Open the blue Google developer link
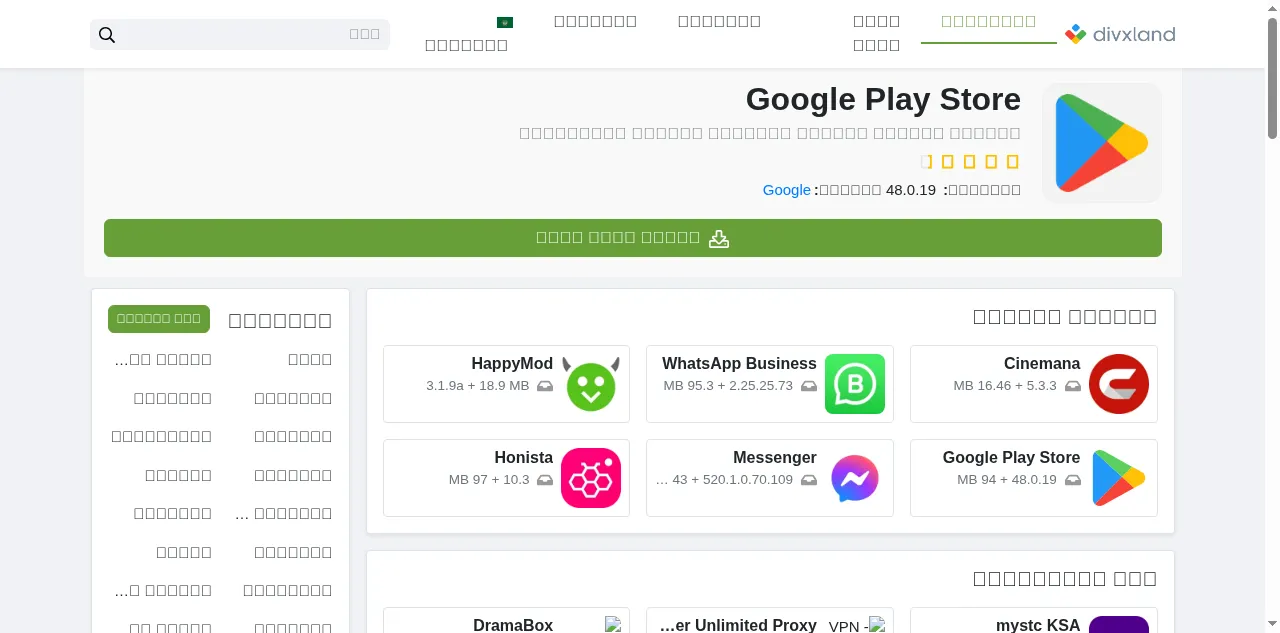This screenshot has height=633, width=1280. point(787,190)
